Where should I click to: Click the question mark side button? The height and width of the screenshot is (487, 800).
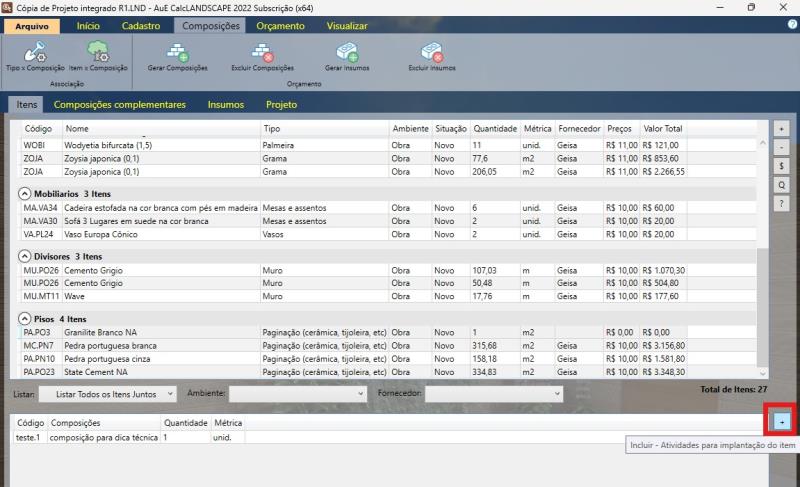(781, 203)
